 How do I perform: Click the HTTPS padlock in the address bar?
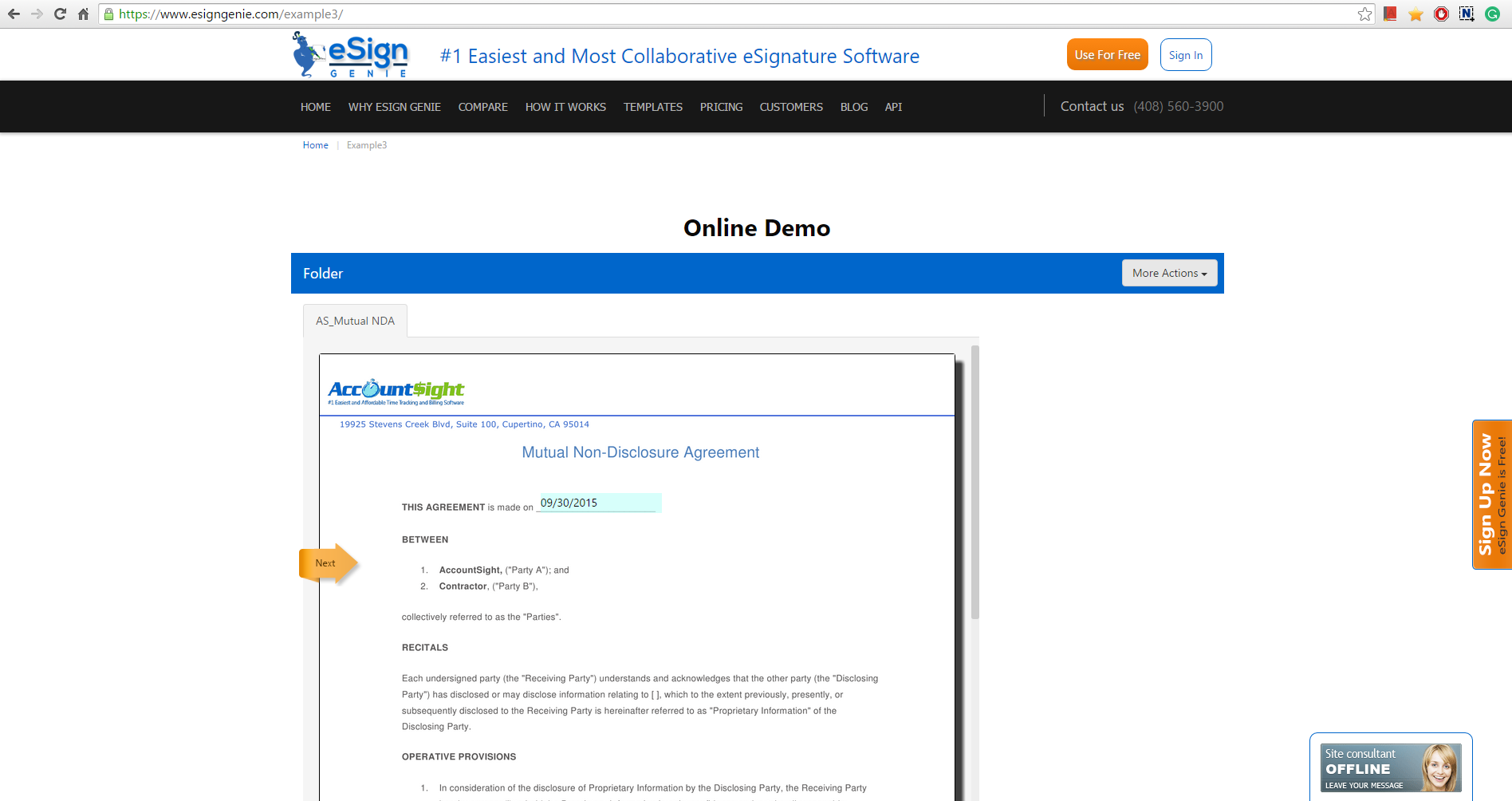coord(108,14)
